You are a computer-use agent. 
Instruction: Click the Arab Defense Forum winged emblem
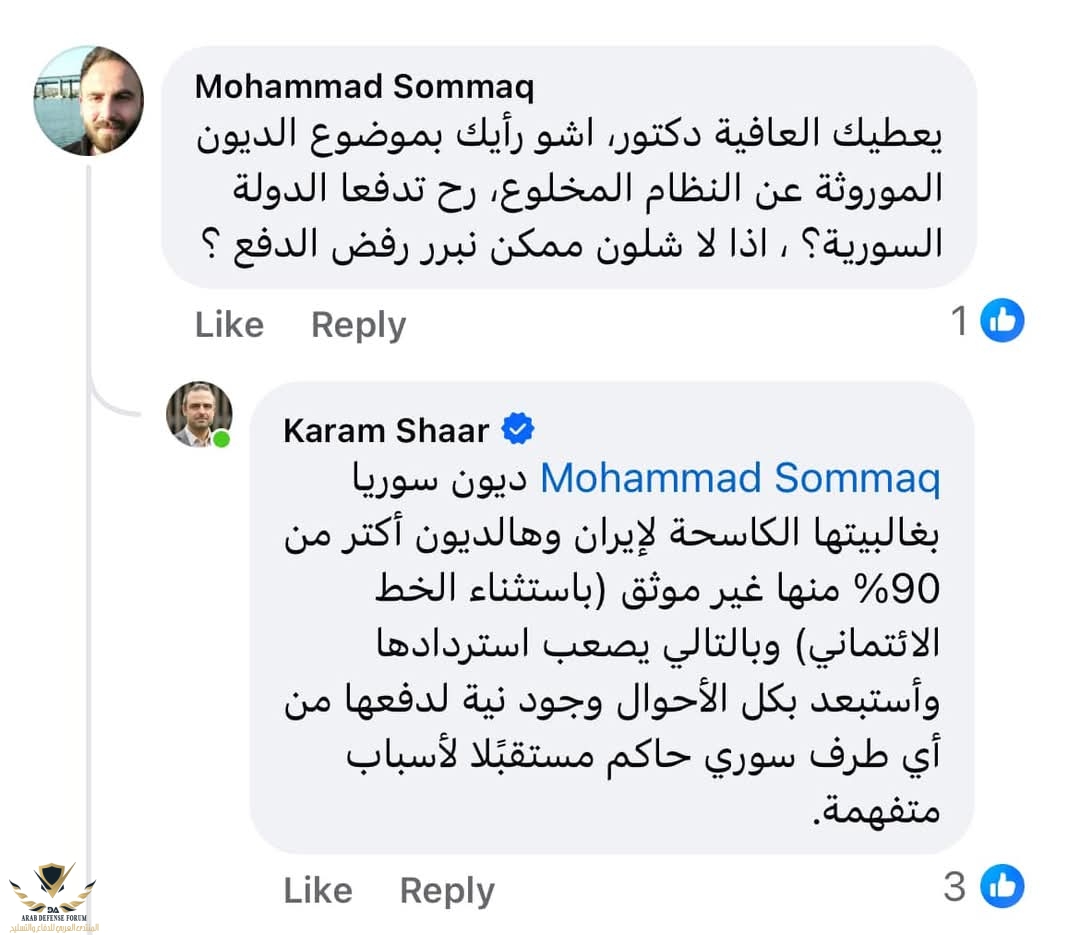(52, 883)
